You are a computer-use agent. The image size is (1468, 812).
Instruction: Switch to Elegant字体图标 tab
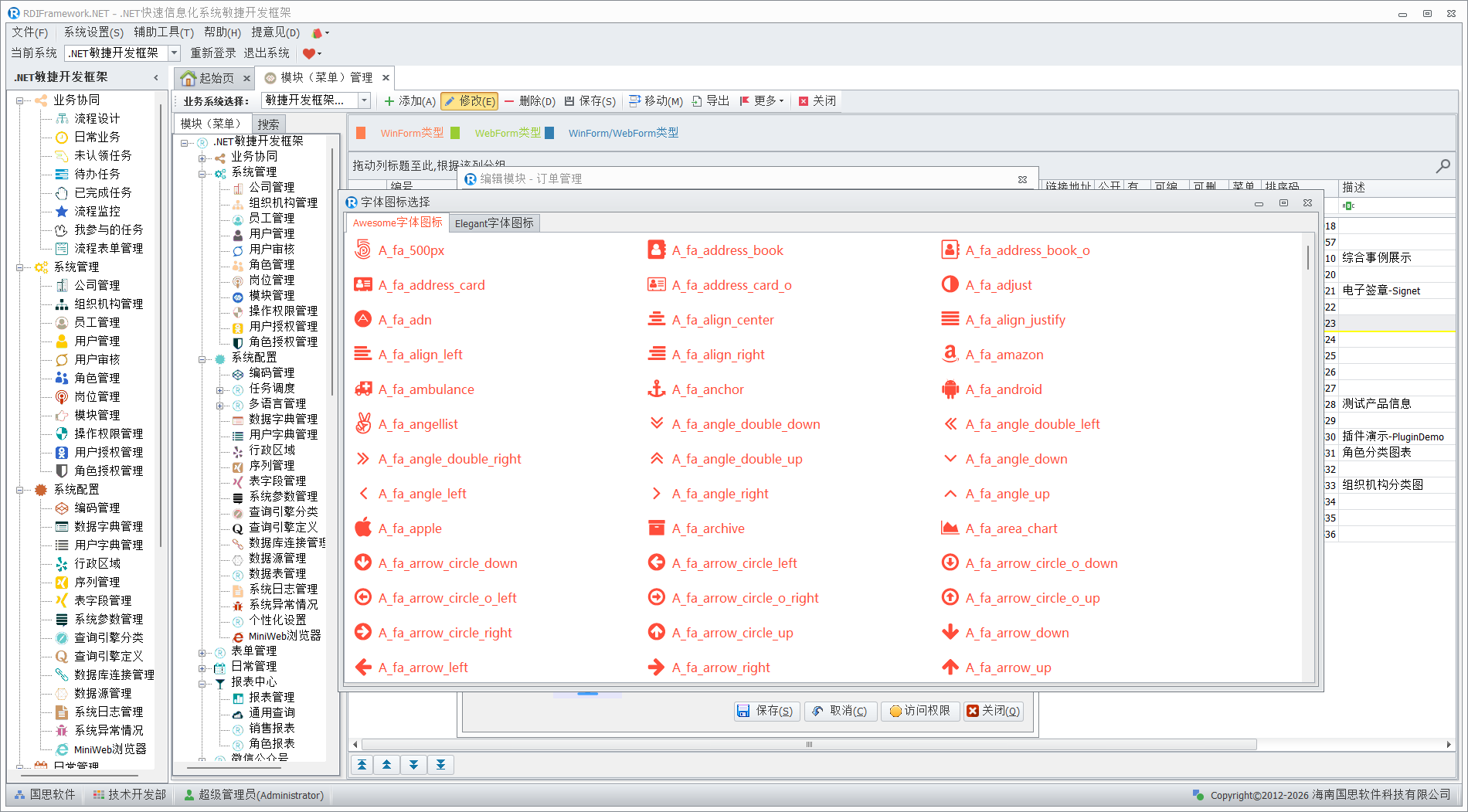pos(494,223)
